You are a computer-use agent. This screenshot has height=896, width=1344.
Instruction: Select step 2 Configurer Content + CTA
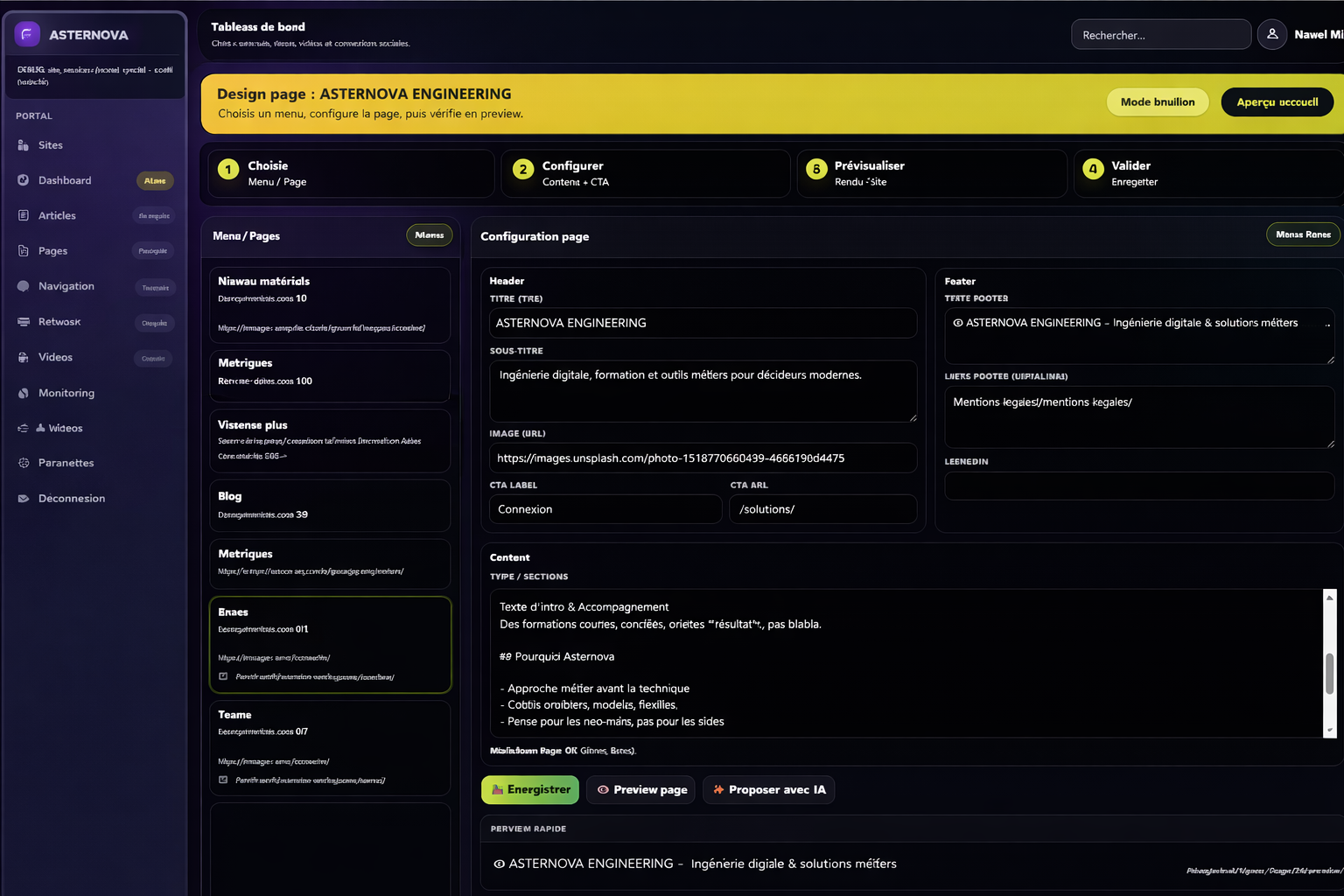tap(645, 172)
